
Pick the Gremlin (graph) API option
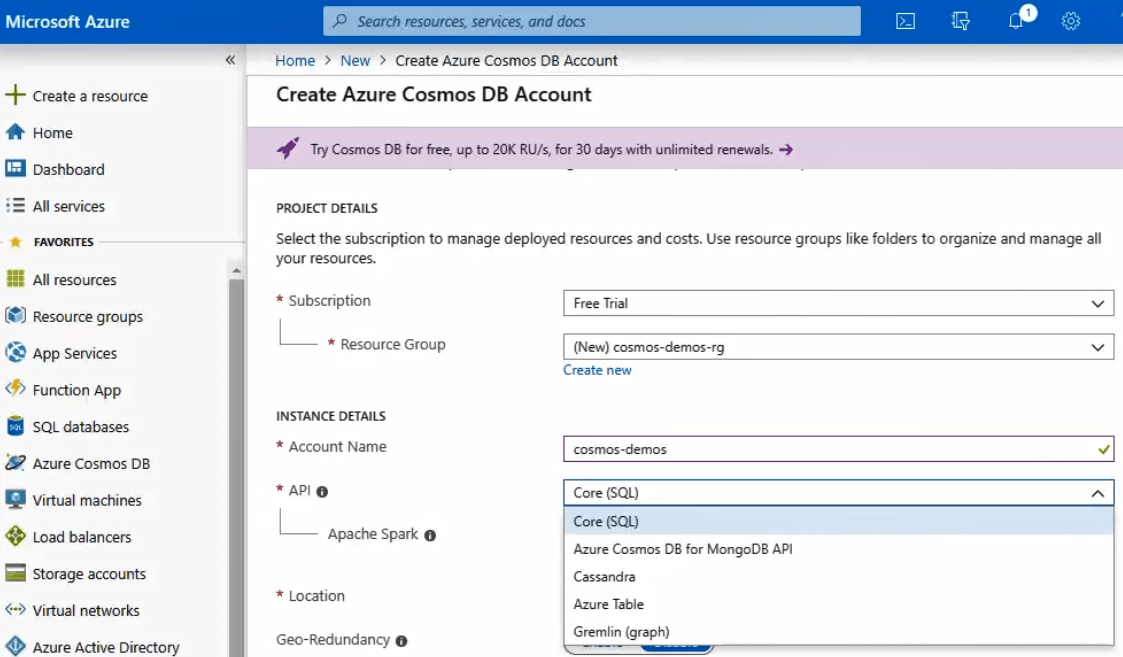click(x=621, y=631)
